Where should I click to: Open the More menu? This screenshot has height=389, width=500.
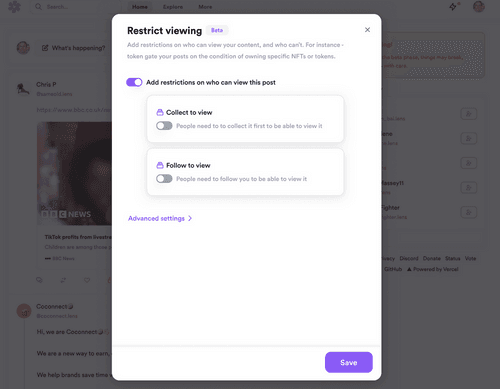pyautogui.click(x=205, y=7)
